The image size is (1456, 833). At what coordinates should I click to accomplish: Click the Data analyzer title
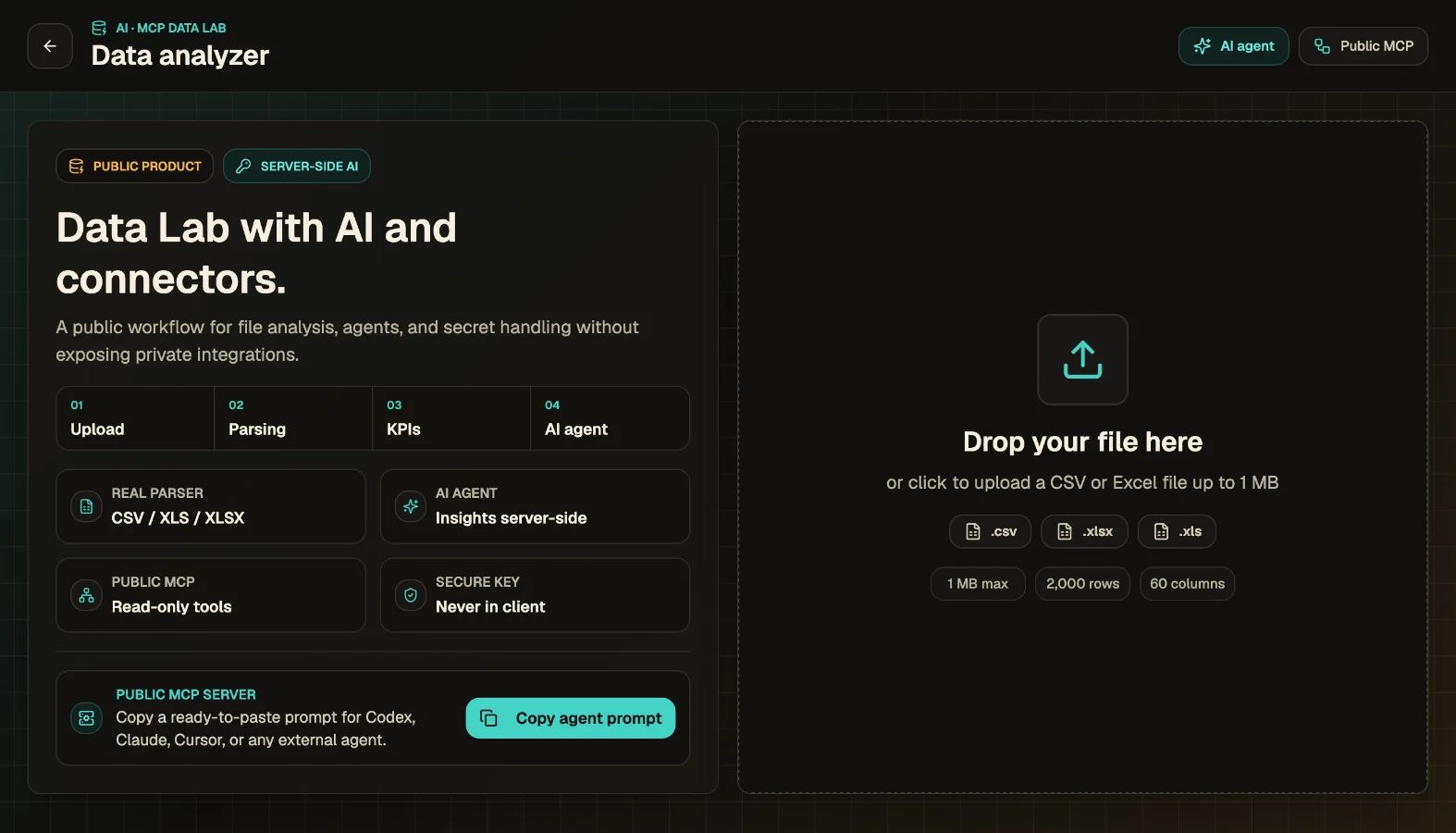click(180, 56)
